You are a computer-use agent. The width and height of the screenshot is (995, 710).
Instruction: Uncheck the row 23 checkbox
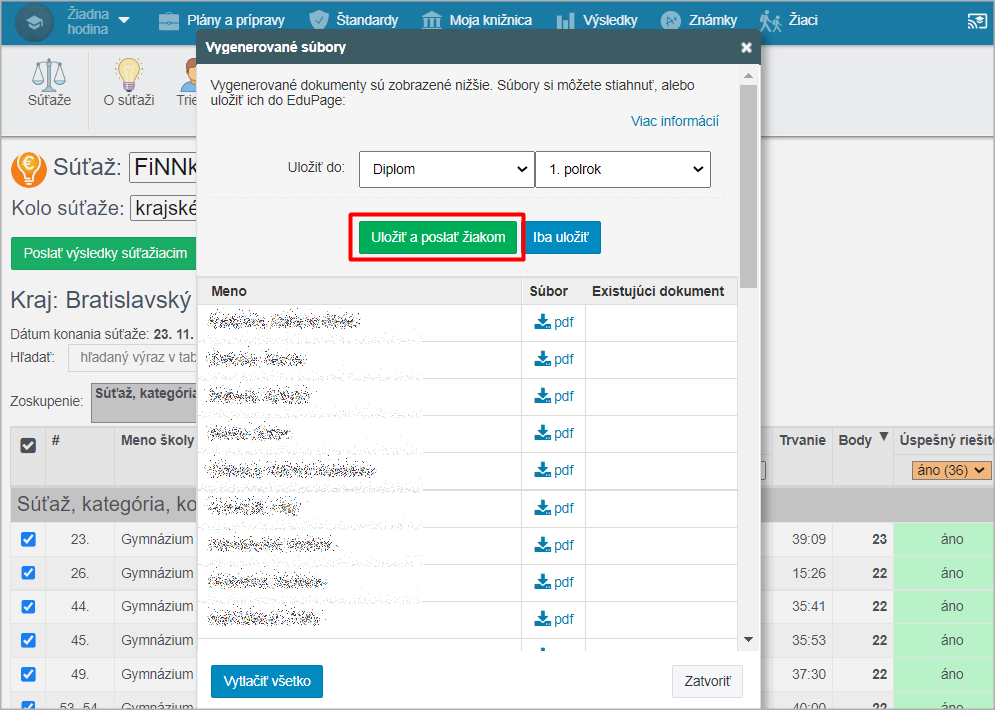click(x=28, y=539)
